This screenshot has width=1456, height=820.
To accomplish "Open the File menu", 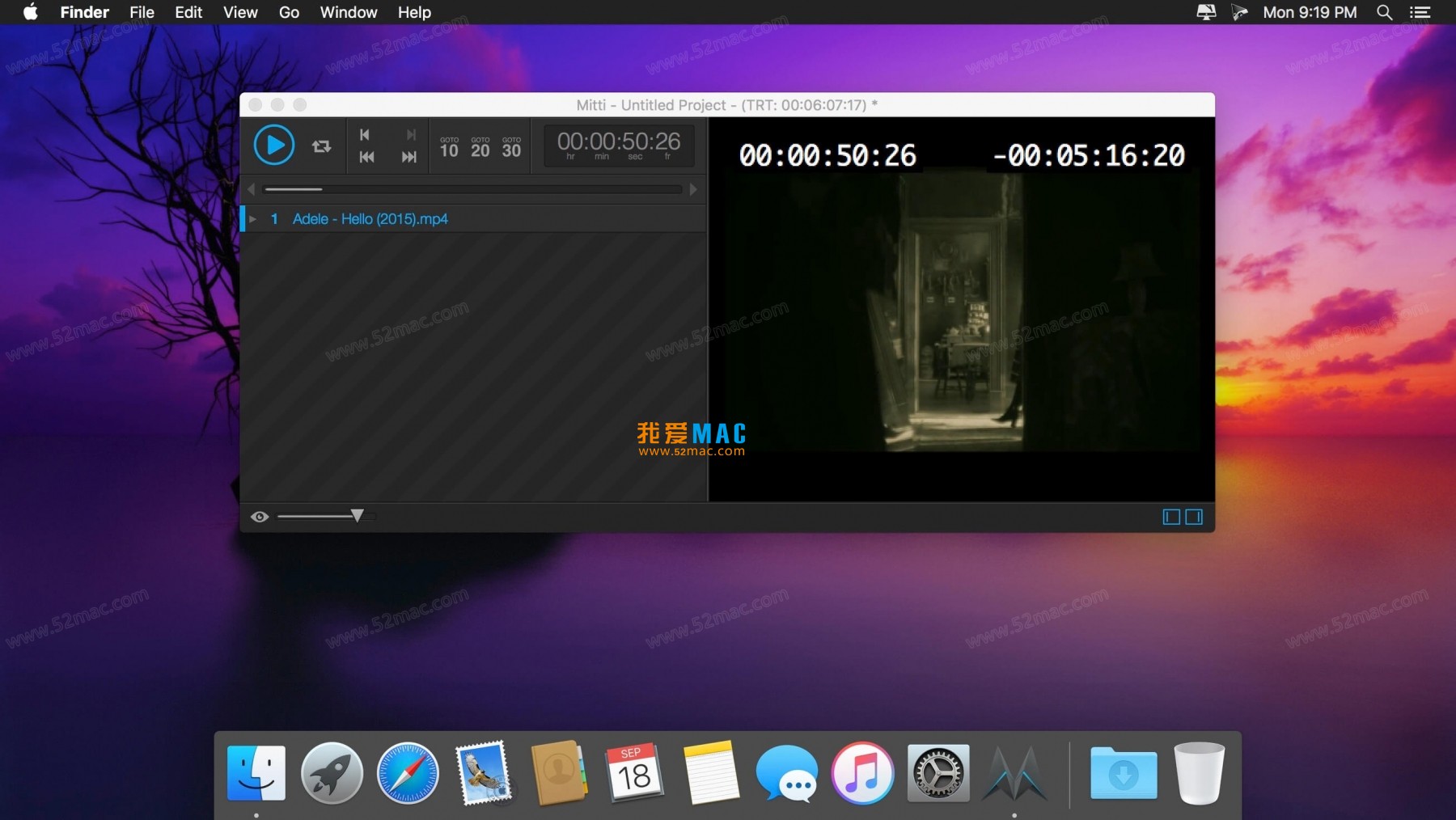I will 142,12.
